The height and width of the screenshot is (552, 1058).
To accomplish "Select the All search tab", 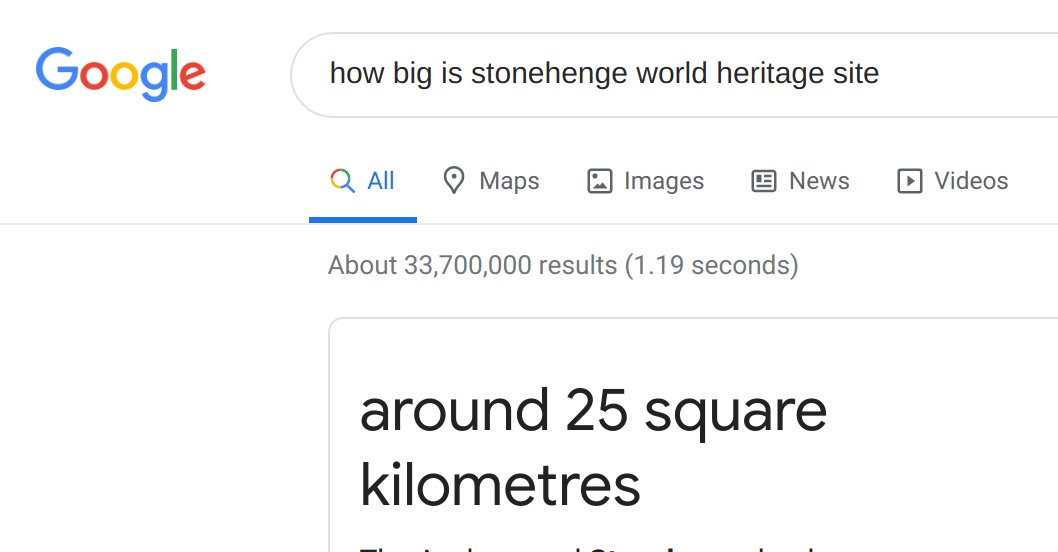I will (362, 181).
